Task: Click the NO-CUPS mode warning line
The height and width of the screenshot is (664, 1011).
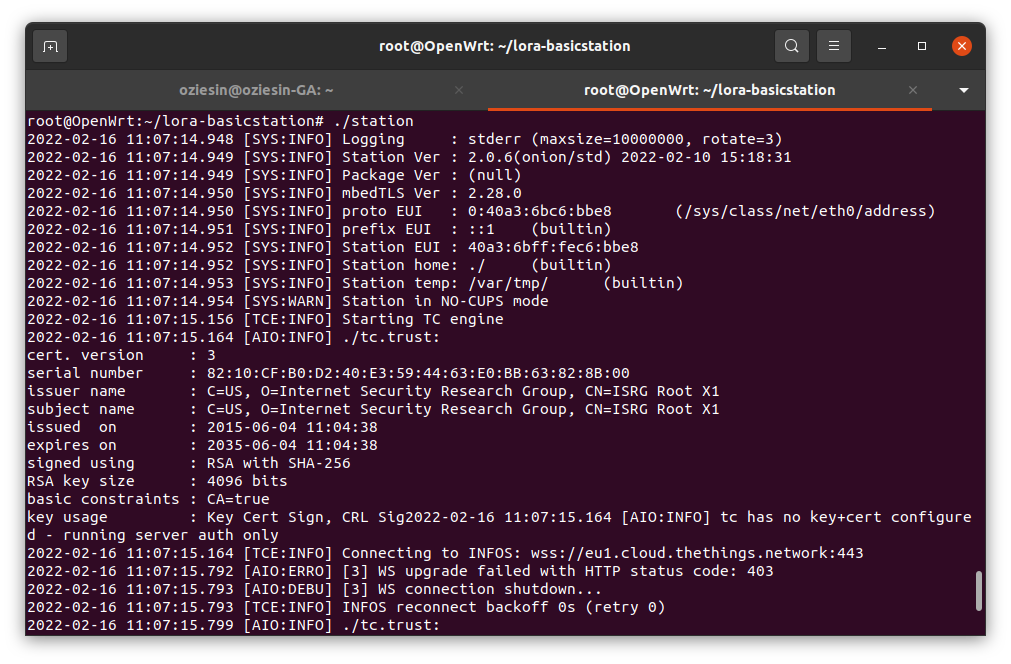Action: [x=445, y=301]
